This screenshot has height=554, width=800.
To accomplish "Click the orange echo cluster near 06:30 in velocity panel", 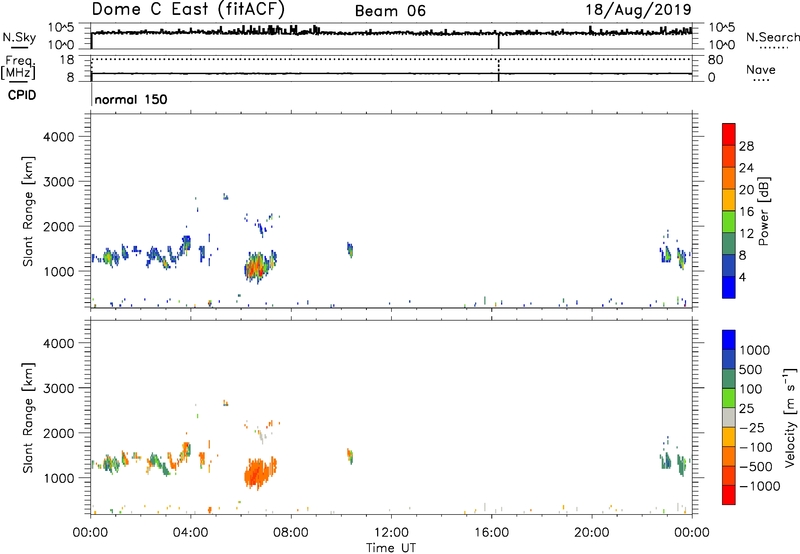I will pos(259,472).
